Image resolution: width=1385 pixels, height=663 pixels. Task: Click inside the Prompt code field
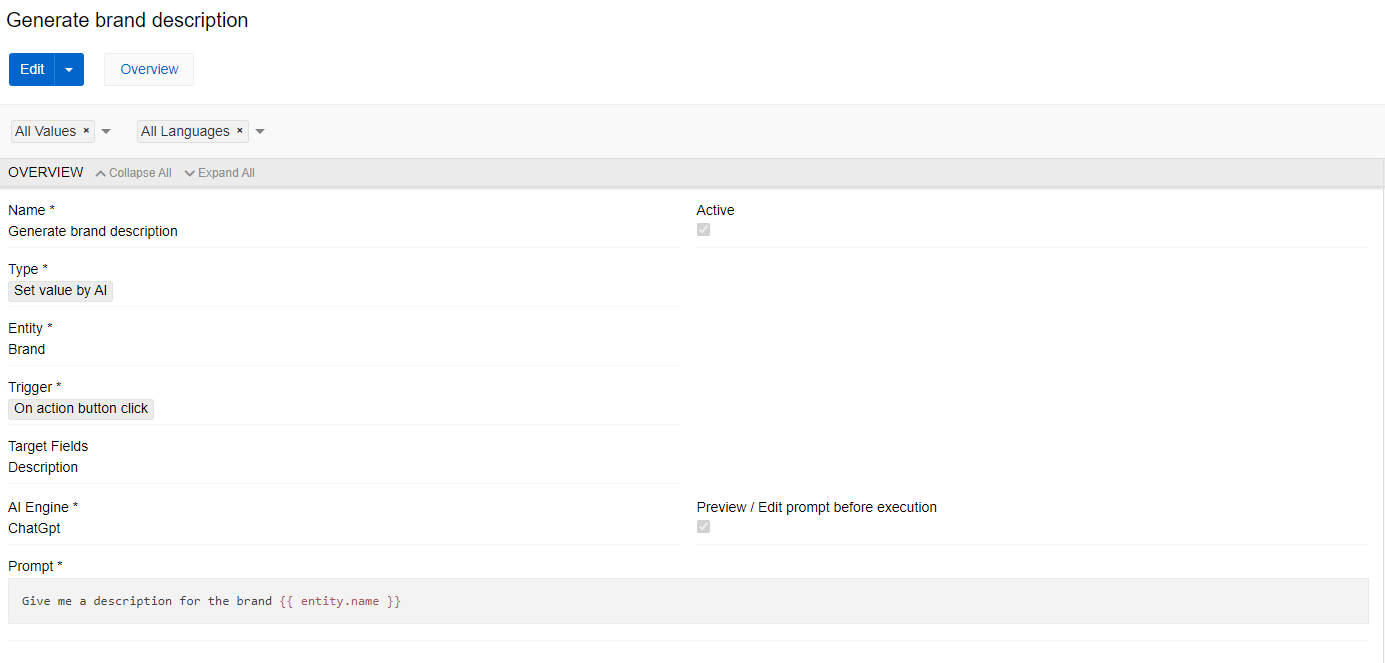point(687,601)
